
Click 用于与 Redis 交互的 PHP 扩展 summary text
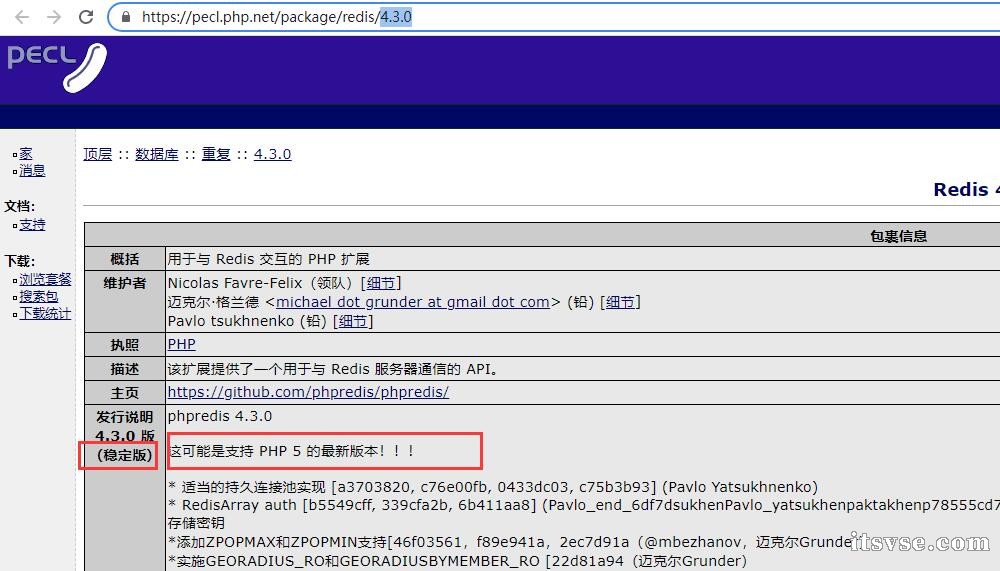(x=268, y=259)
